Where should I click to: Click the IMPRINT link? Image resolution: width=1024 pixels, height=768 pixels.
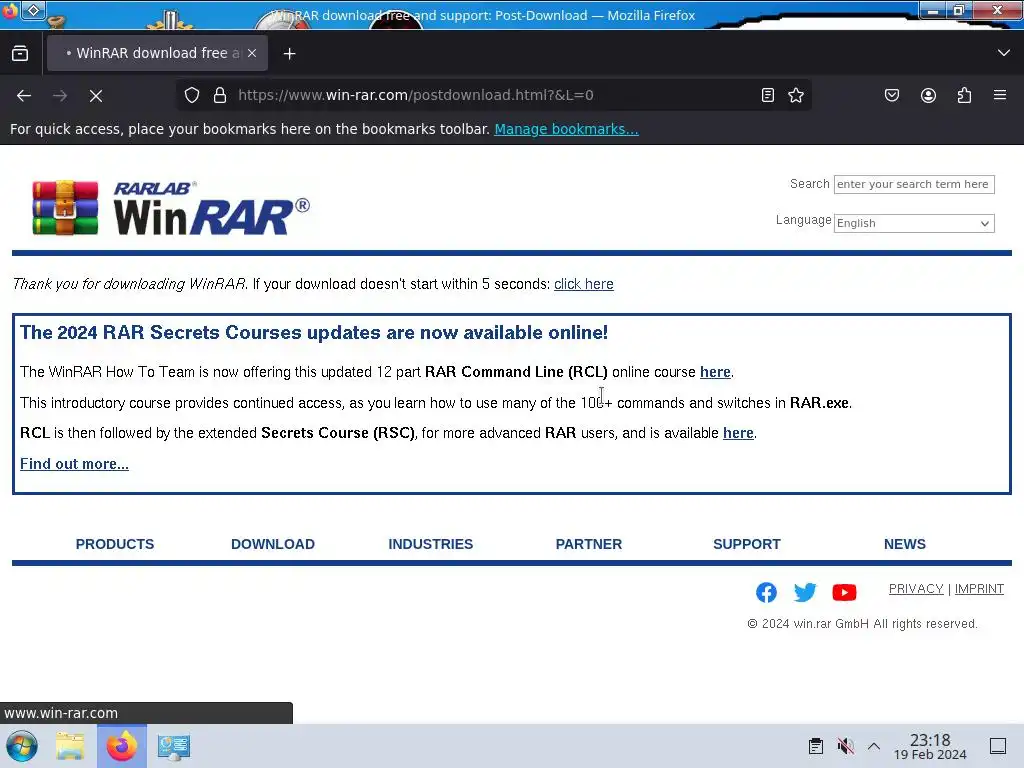979,589
